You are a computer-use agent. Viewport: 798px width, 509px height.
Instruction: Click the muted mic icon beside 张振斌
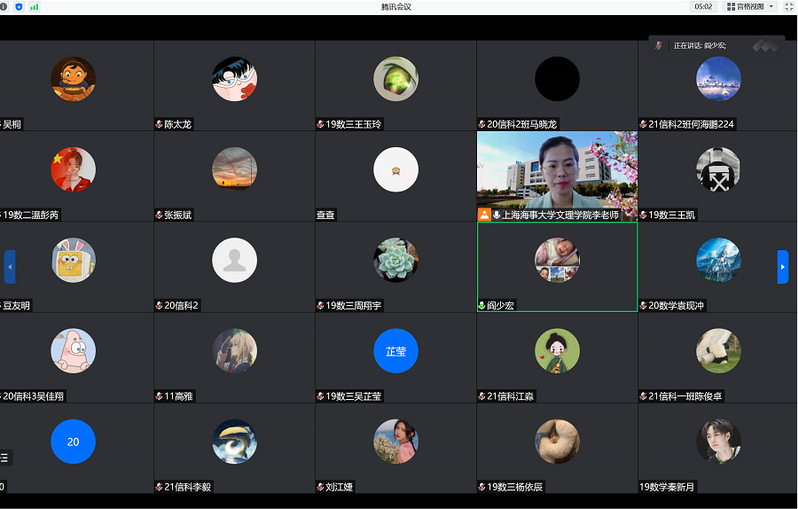click(x=159, y=215)
